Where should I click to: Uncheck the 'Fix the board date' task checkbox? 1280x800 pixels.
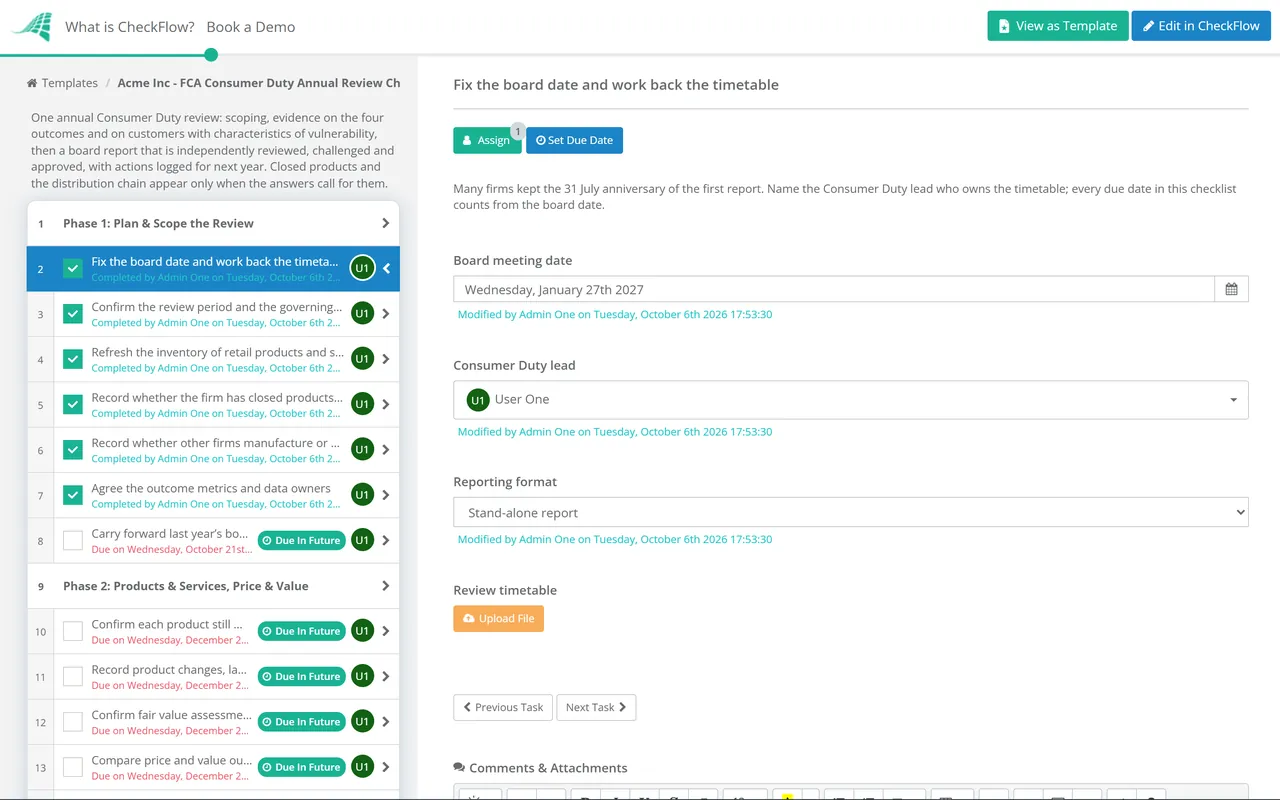(73, 268)
